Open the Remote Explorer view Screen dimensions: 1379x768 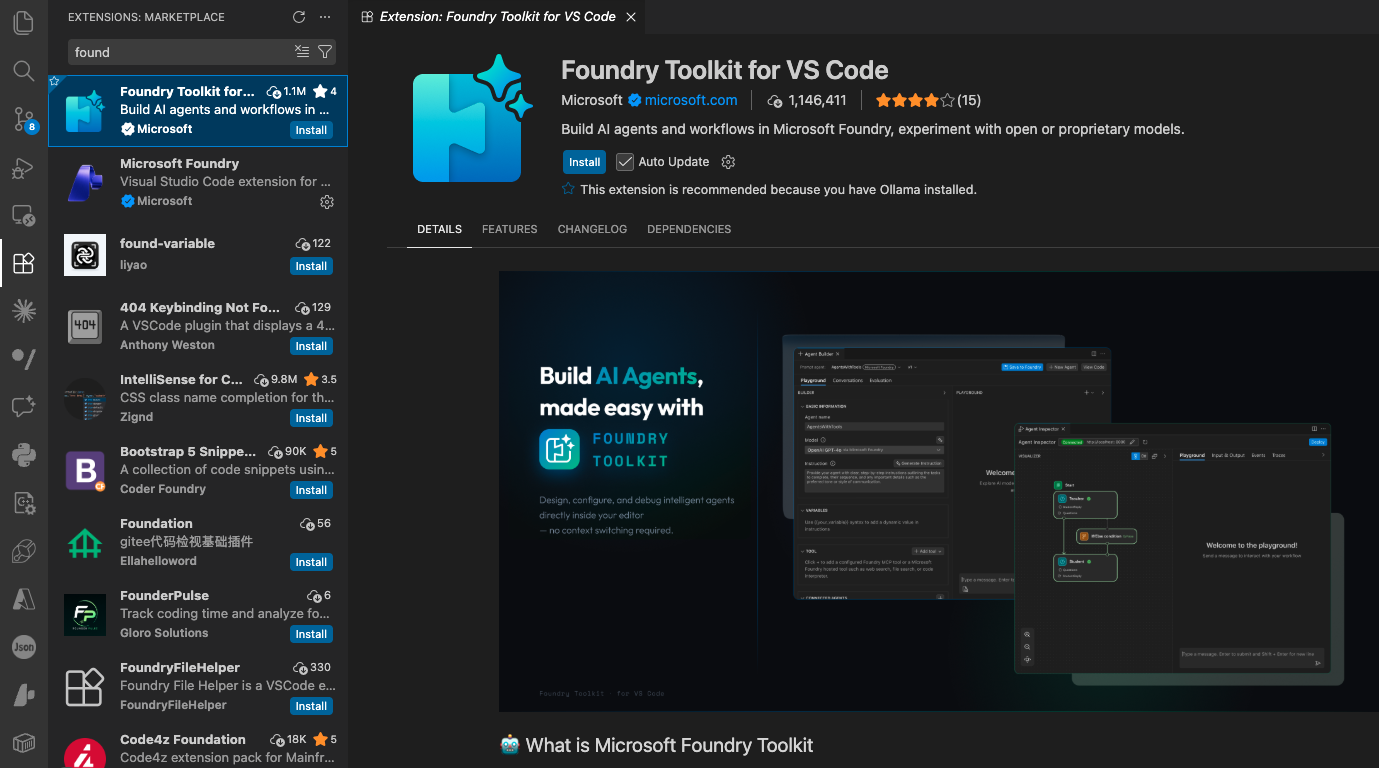pyautogui.click(x=23, y=216)
